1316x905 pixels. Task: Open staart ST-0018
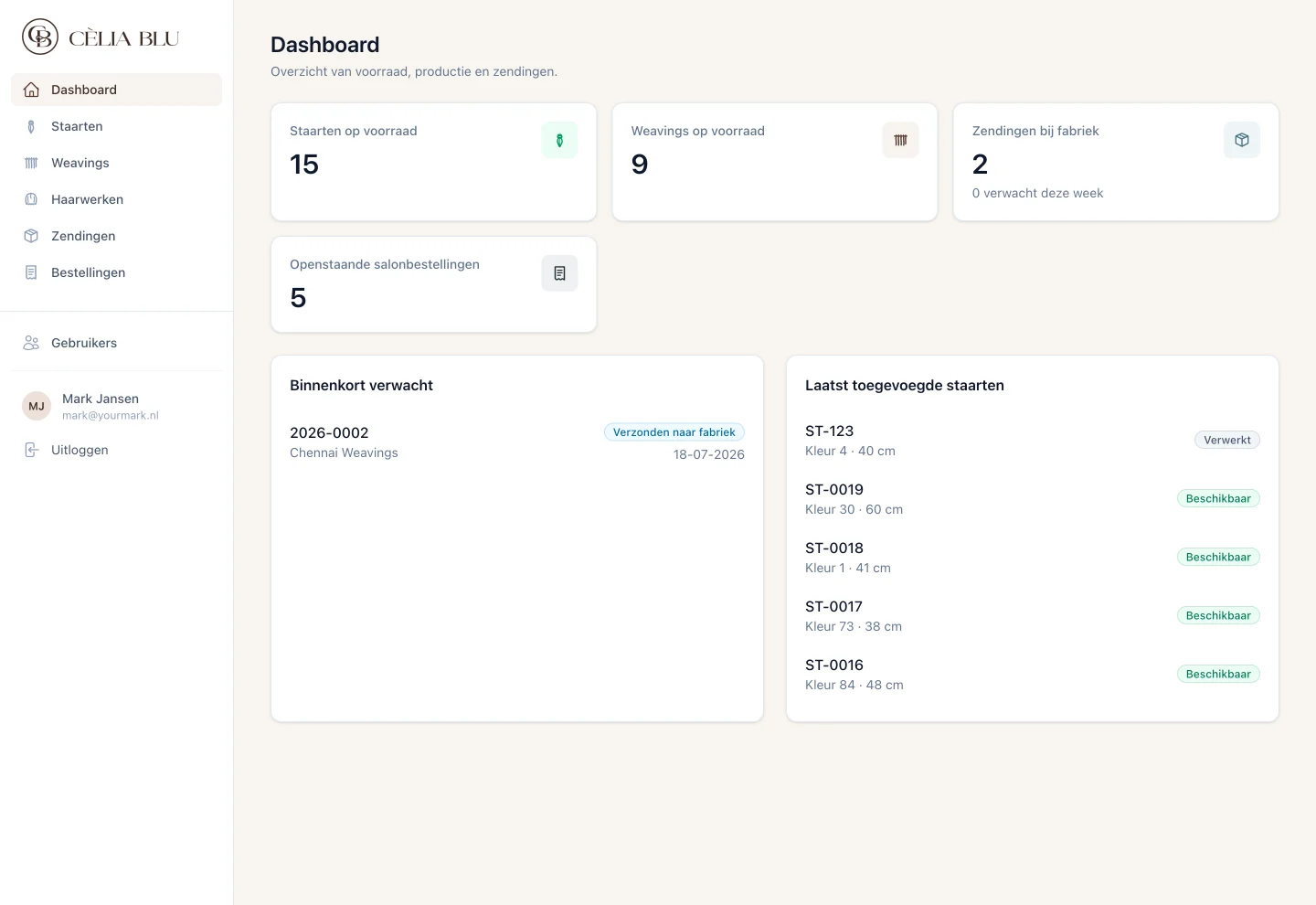tap(1033, 558)
